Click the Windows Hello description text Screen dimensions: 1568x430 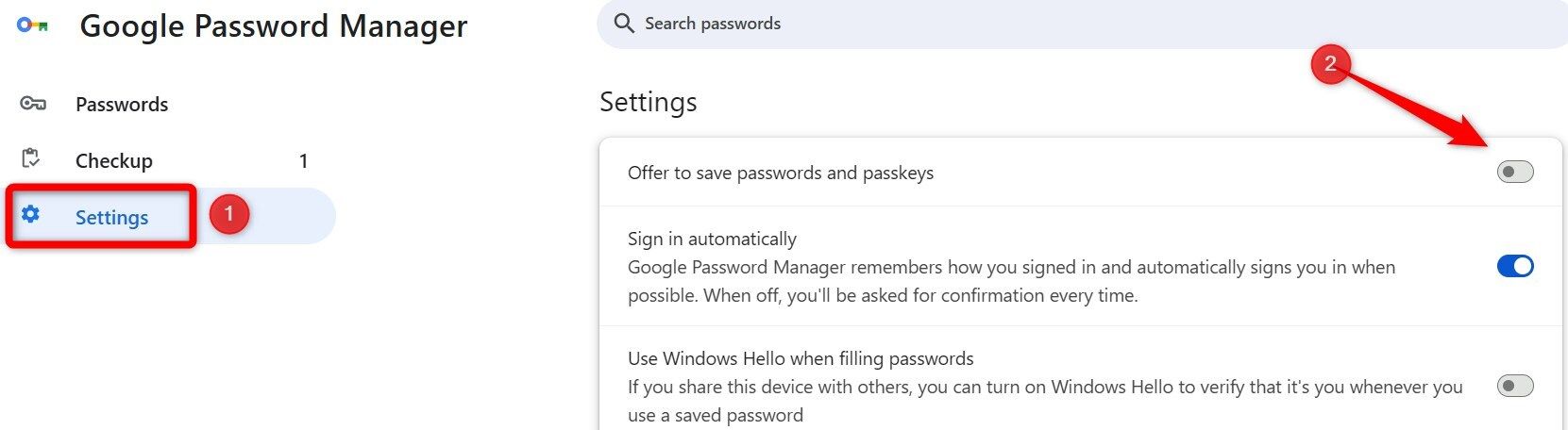1044,401
